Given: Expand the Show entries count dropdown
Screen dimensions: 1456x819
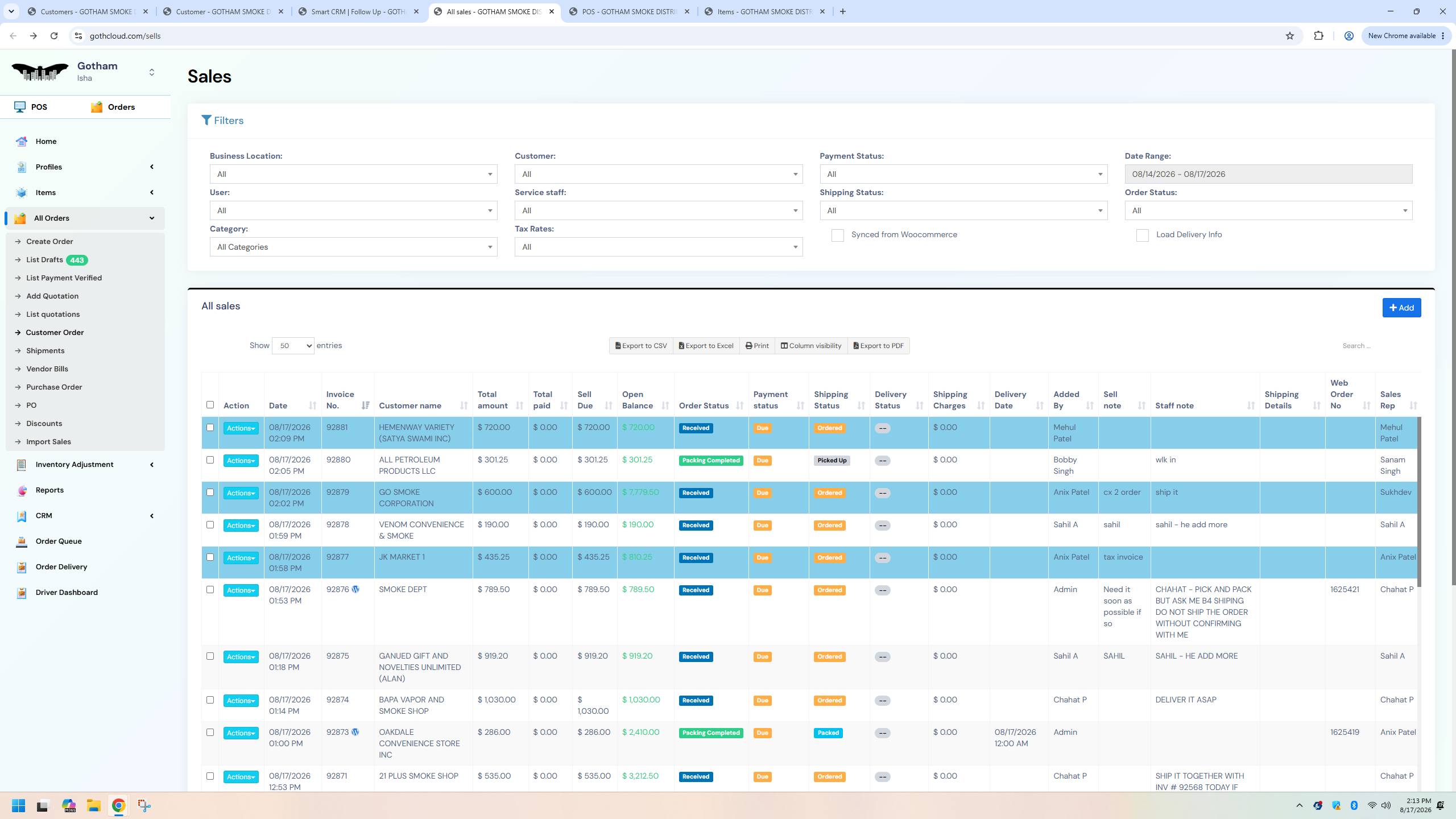Looking at the screenshot, I should pyautogui.click(x=293, y=346).
